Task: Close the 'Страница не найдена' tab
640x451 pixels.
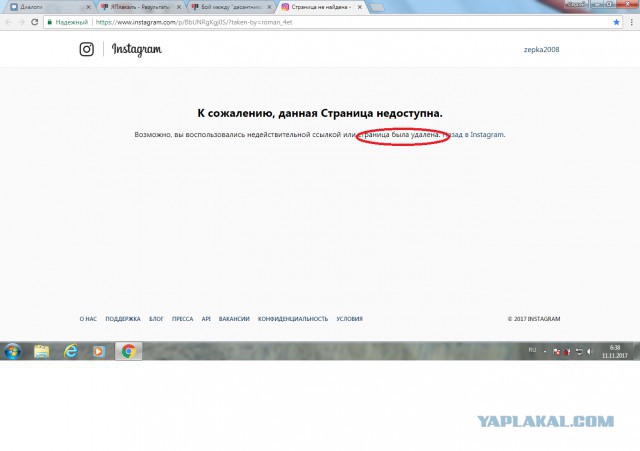Action: (x=360, y=7)
